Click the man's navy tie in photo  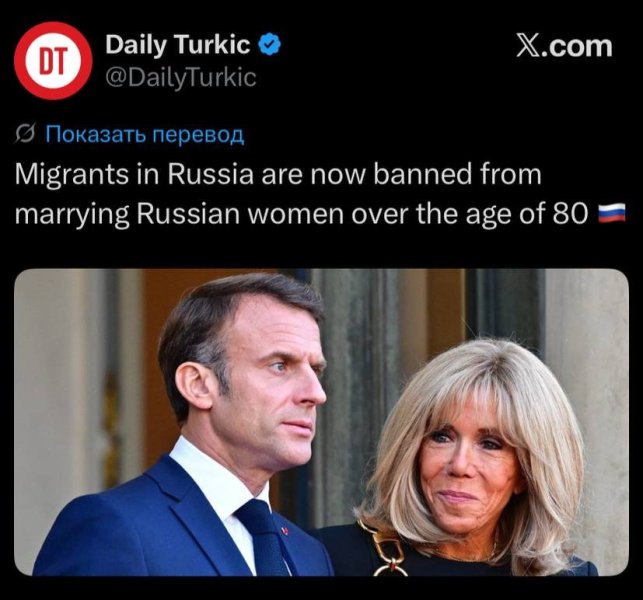click(264, 537)
